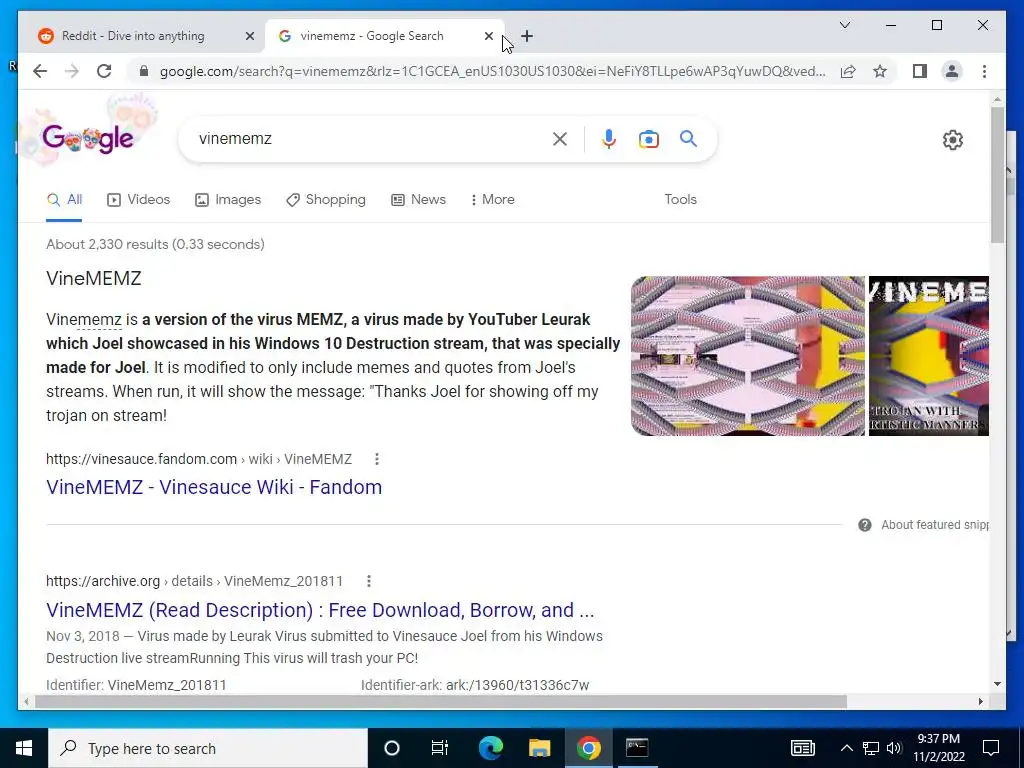Click the About 2,330 results text
Viewport: 1024px width, 768px height.
(x=155, y=244)
